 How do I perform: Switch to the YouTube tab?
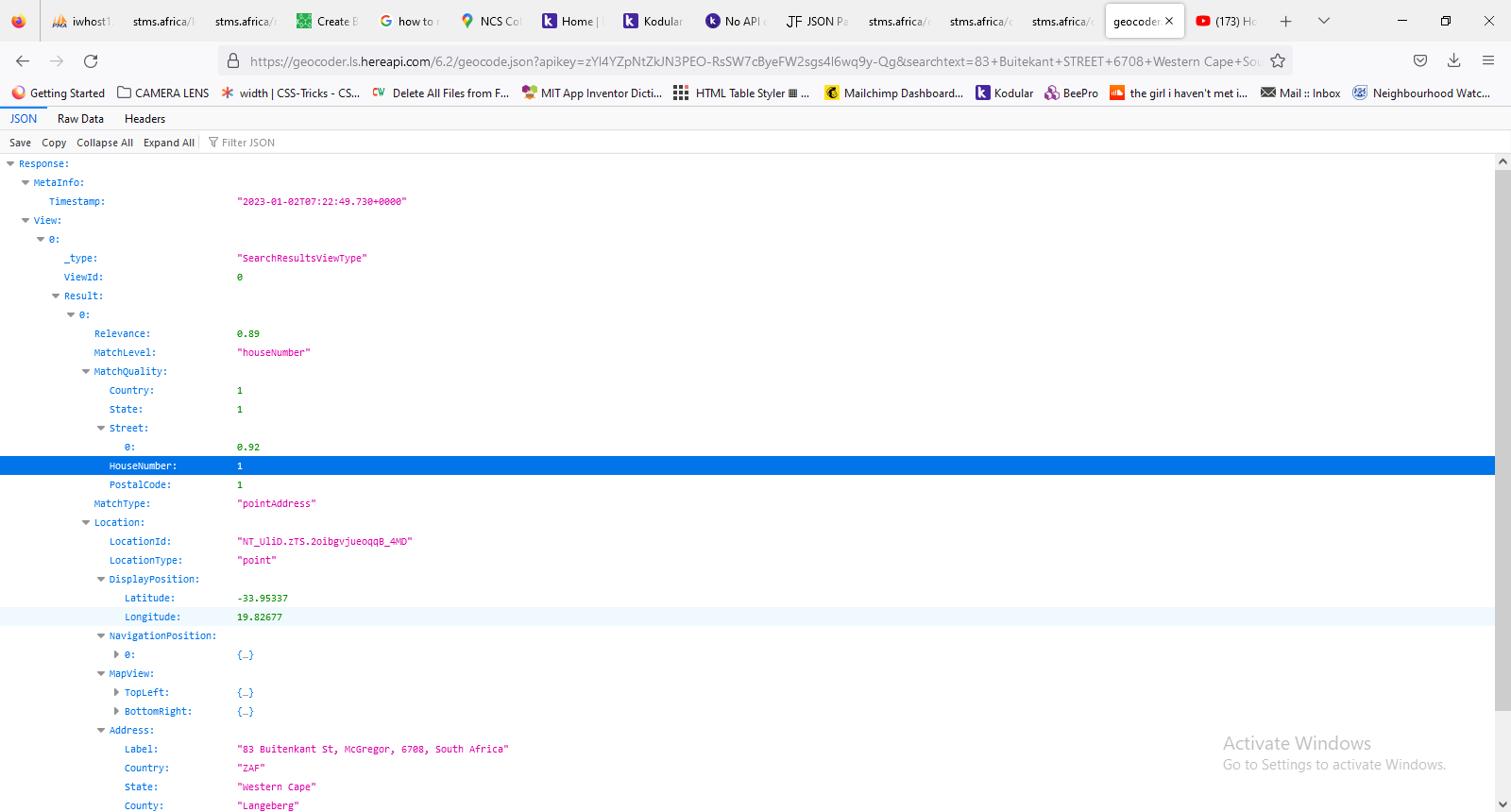point(1226,21)
